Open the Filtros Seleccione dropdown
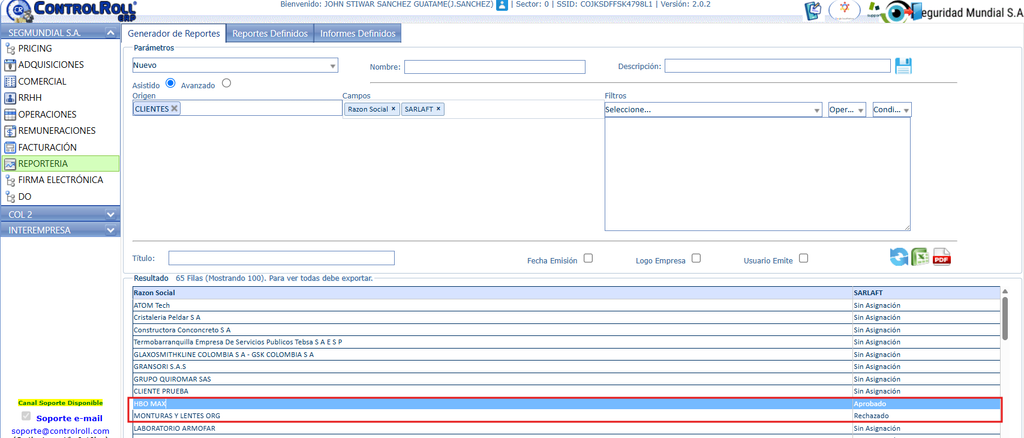 click(713, 110)
